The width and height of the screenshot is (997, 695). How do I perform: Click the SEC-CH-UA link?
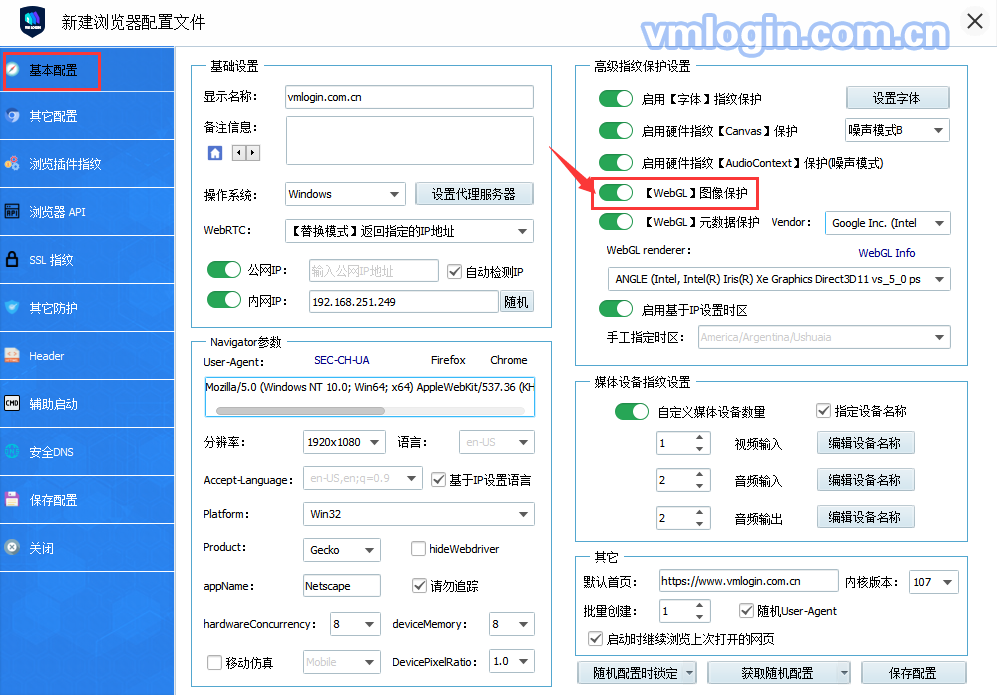(341, 360)
